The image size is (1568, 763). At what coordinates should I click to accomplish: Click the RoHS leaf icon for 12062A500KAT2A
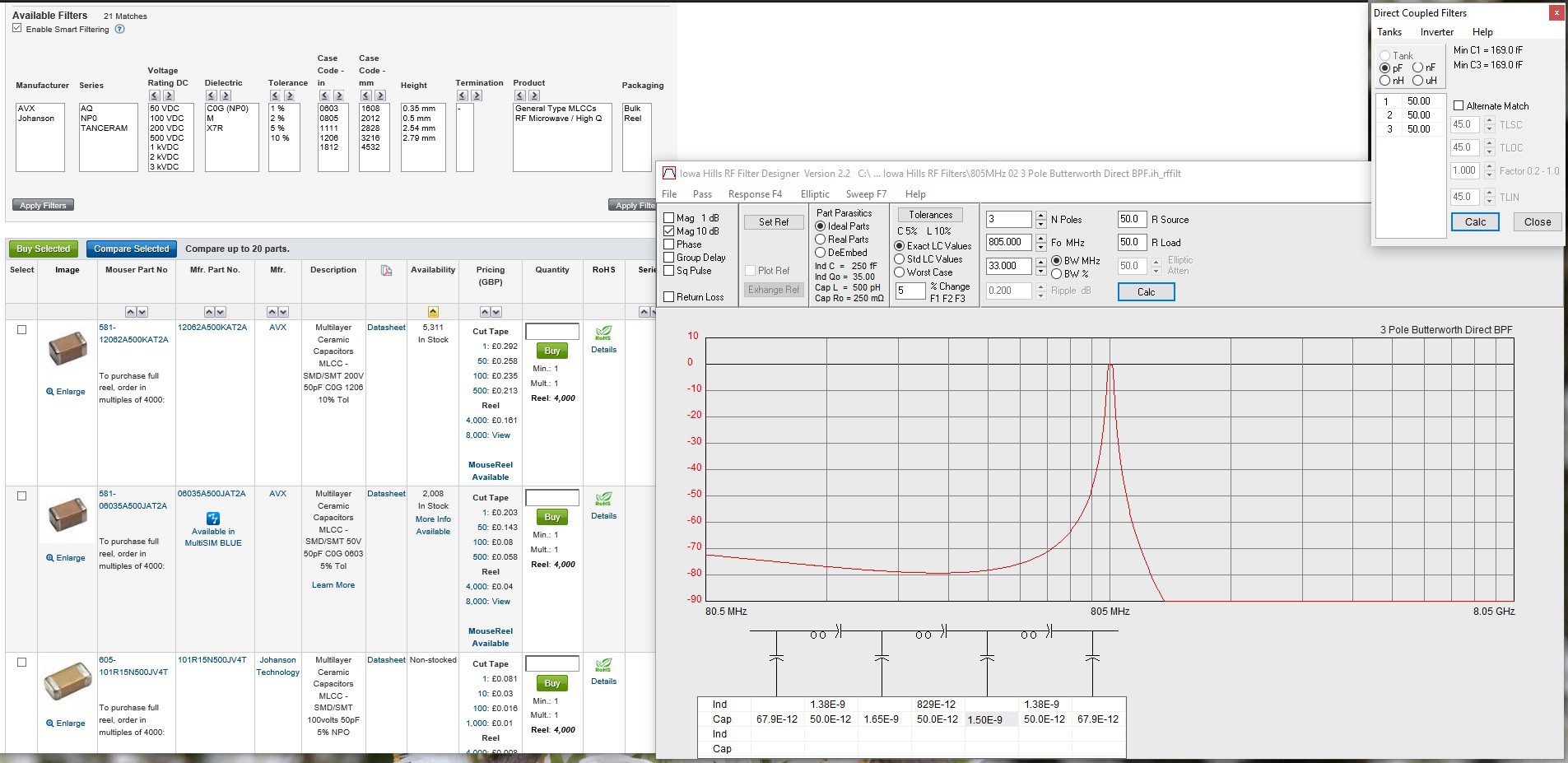pyautogui.click(x=603, y=333)
